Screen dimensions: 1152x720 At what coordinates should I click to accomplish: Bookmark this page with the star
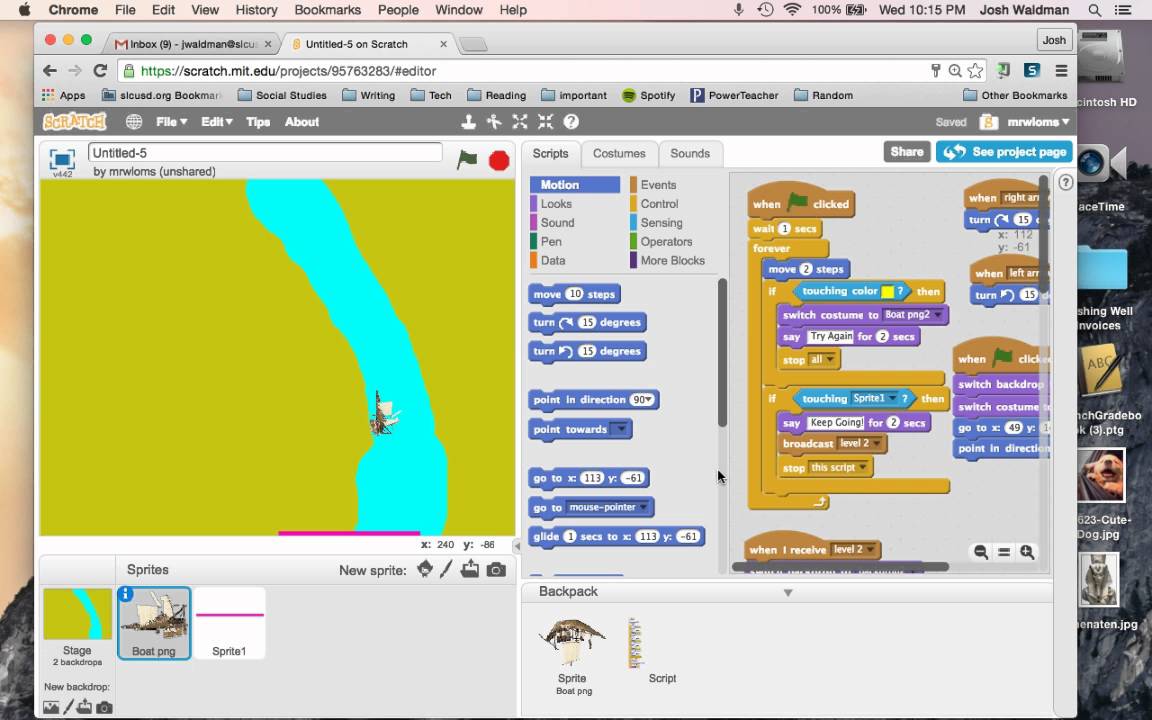pyautogui.click(x=975, y=71)
